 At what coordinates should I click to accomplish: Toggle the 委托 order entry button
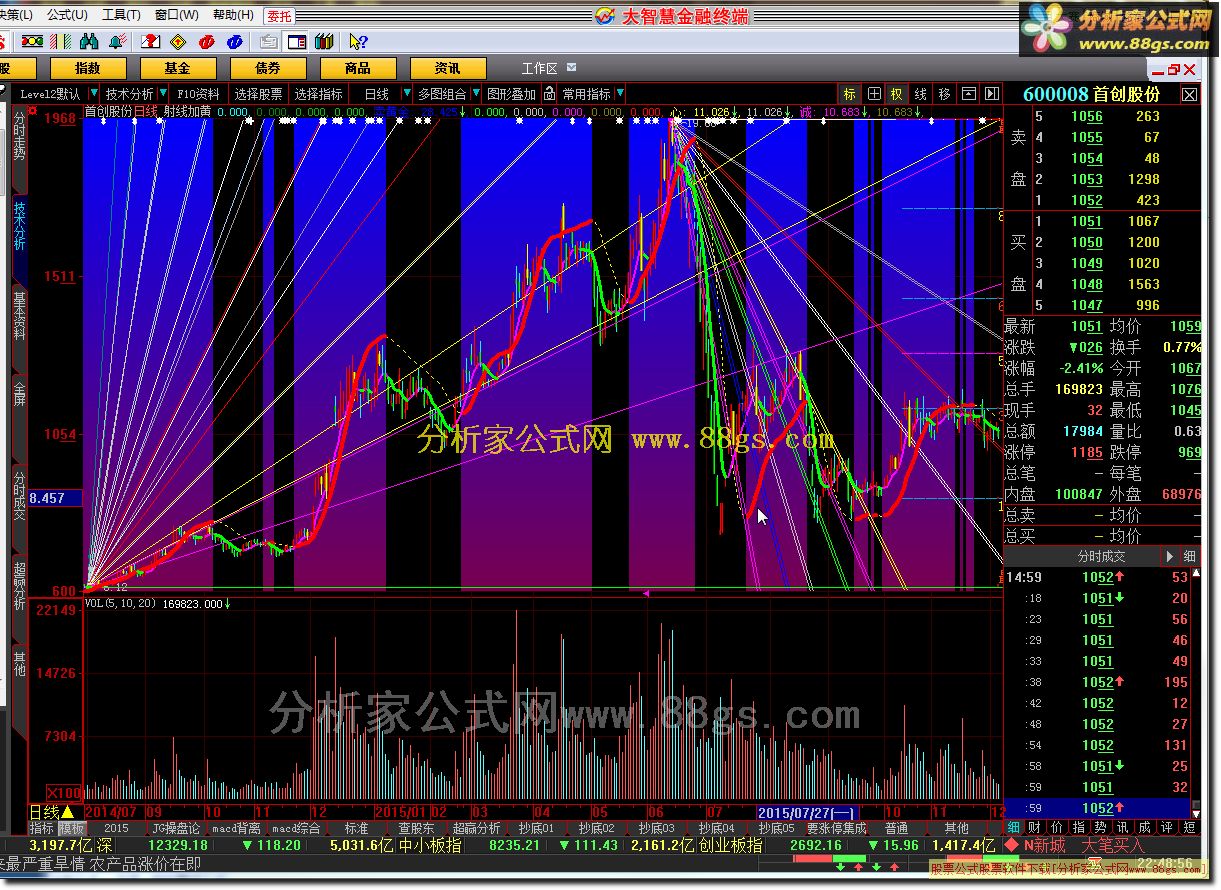coord(280,16)
